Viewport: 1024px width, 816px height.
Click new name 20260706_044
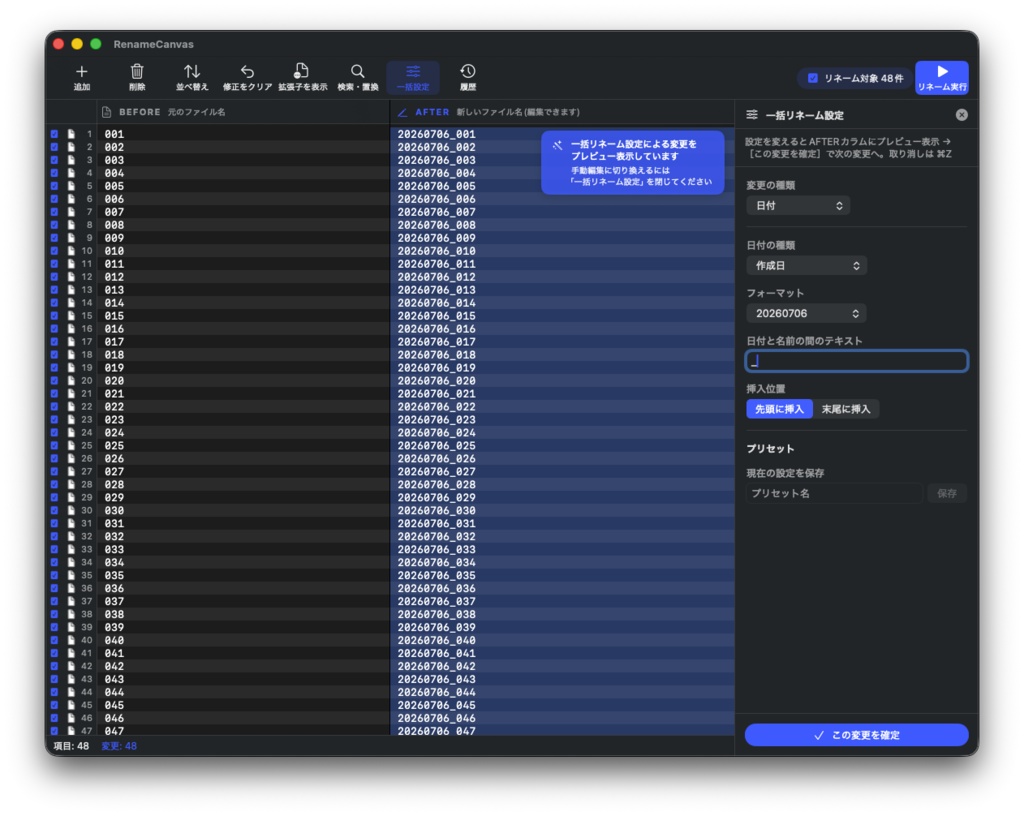[436, 692]
